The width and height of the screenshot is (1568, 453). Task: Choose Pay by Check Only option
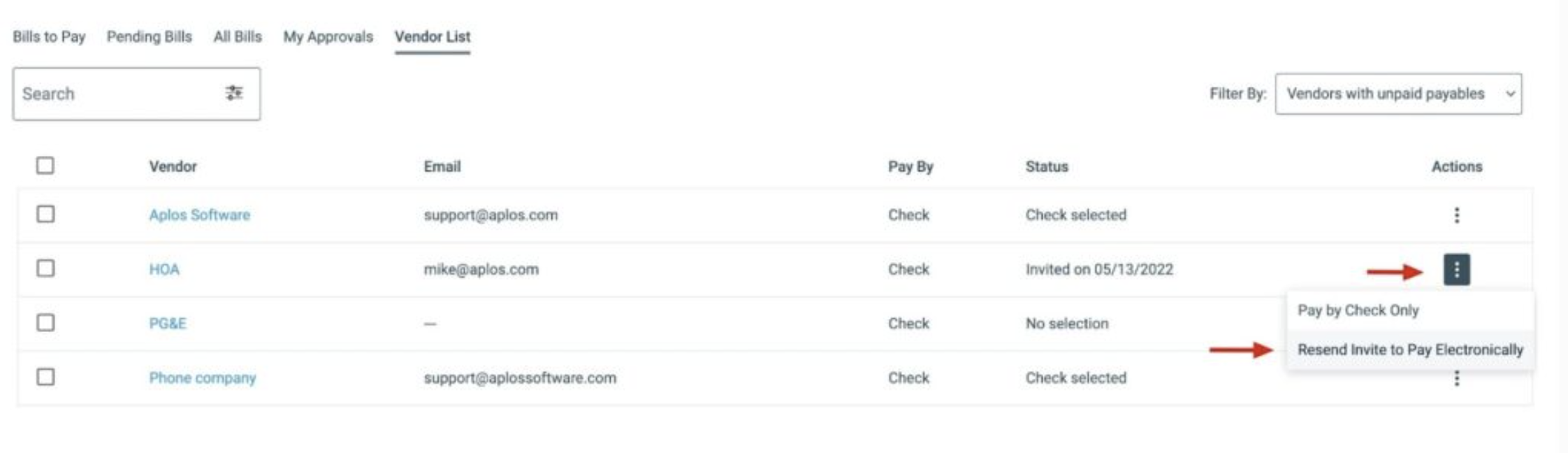(x=1358, y=310)
